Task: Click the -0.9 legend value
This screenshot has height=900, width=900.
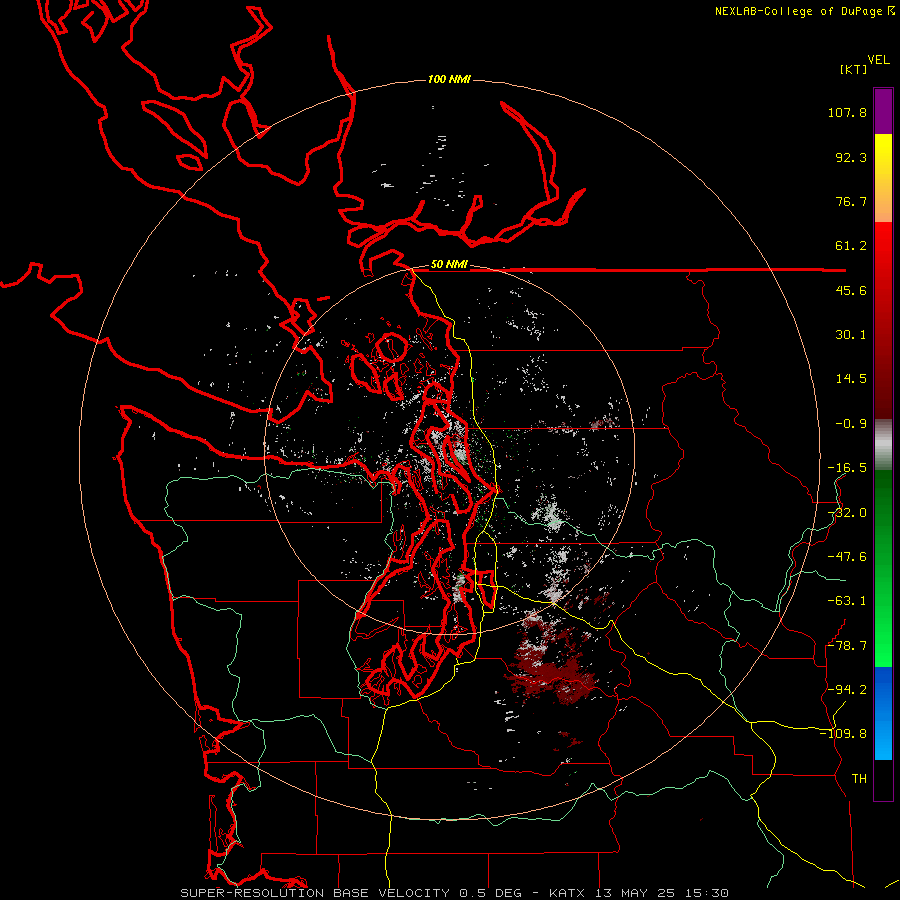Action: [x=851, y=424]
